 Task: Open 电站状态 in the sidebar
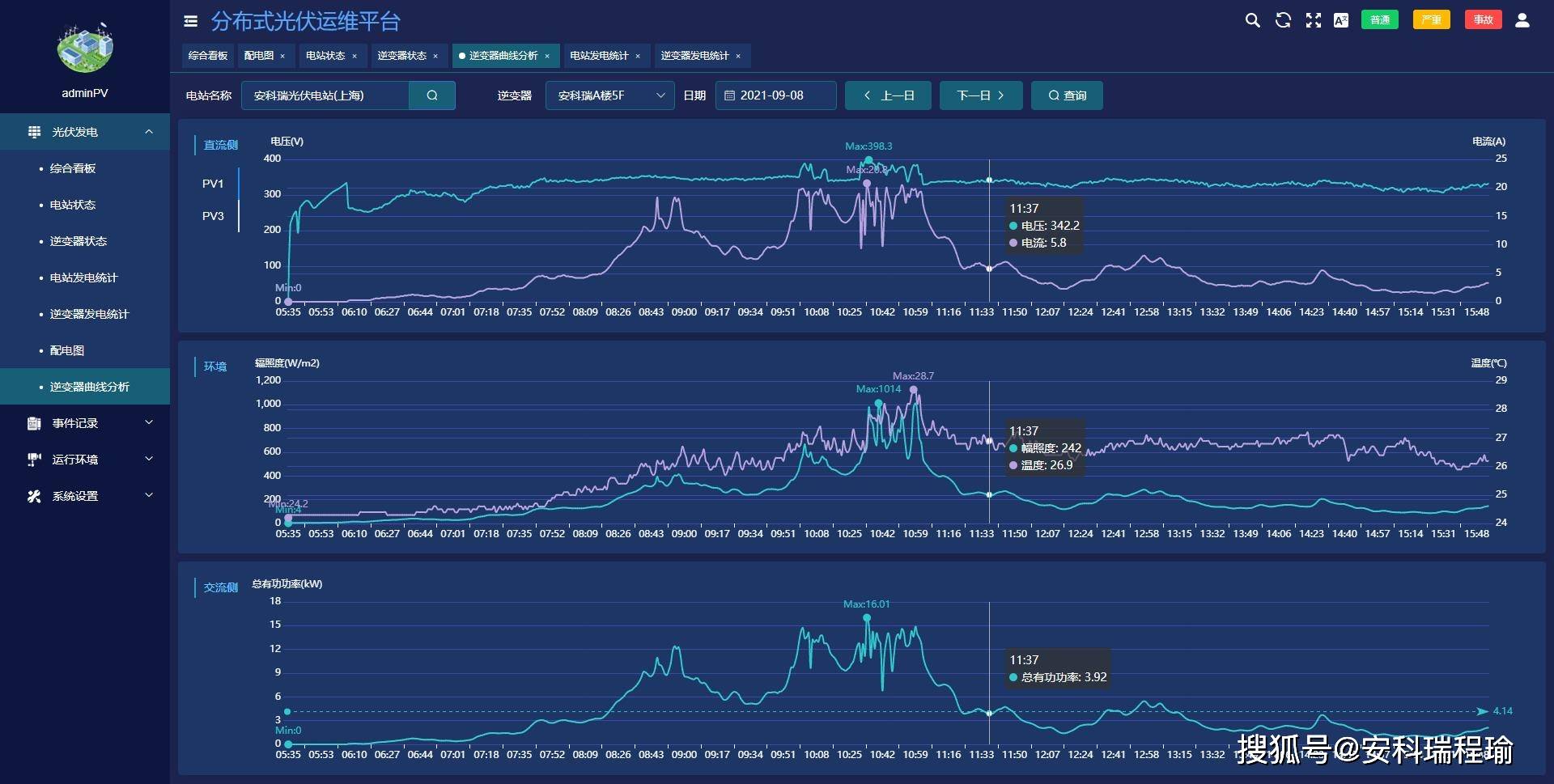(x=85, y=205)
